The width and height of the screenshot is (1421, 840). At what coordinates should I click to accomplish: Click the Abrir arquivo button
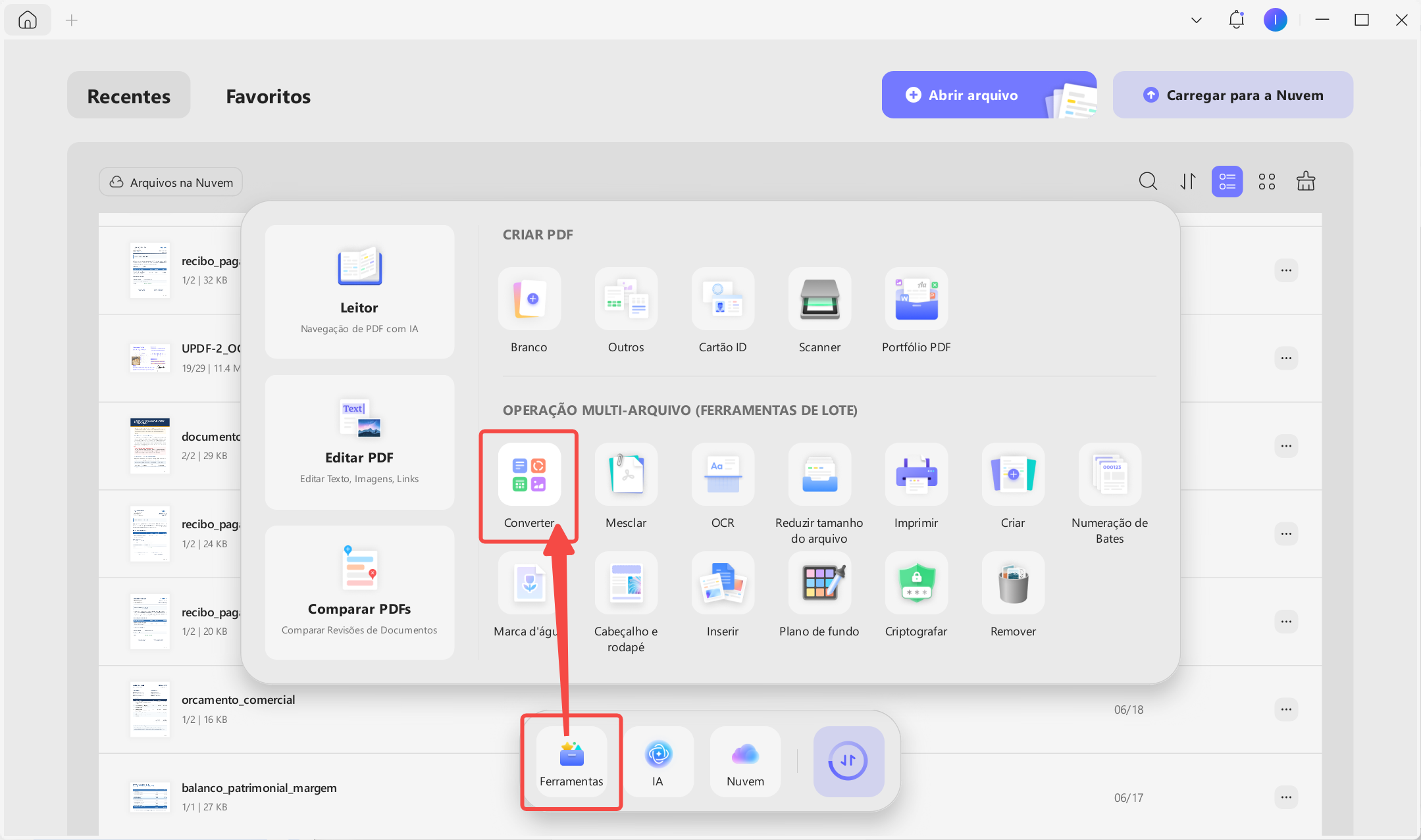(x=989, y=95)
